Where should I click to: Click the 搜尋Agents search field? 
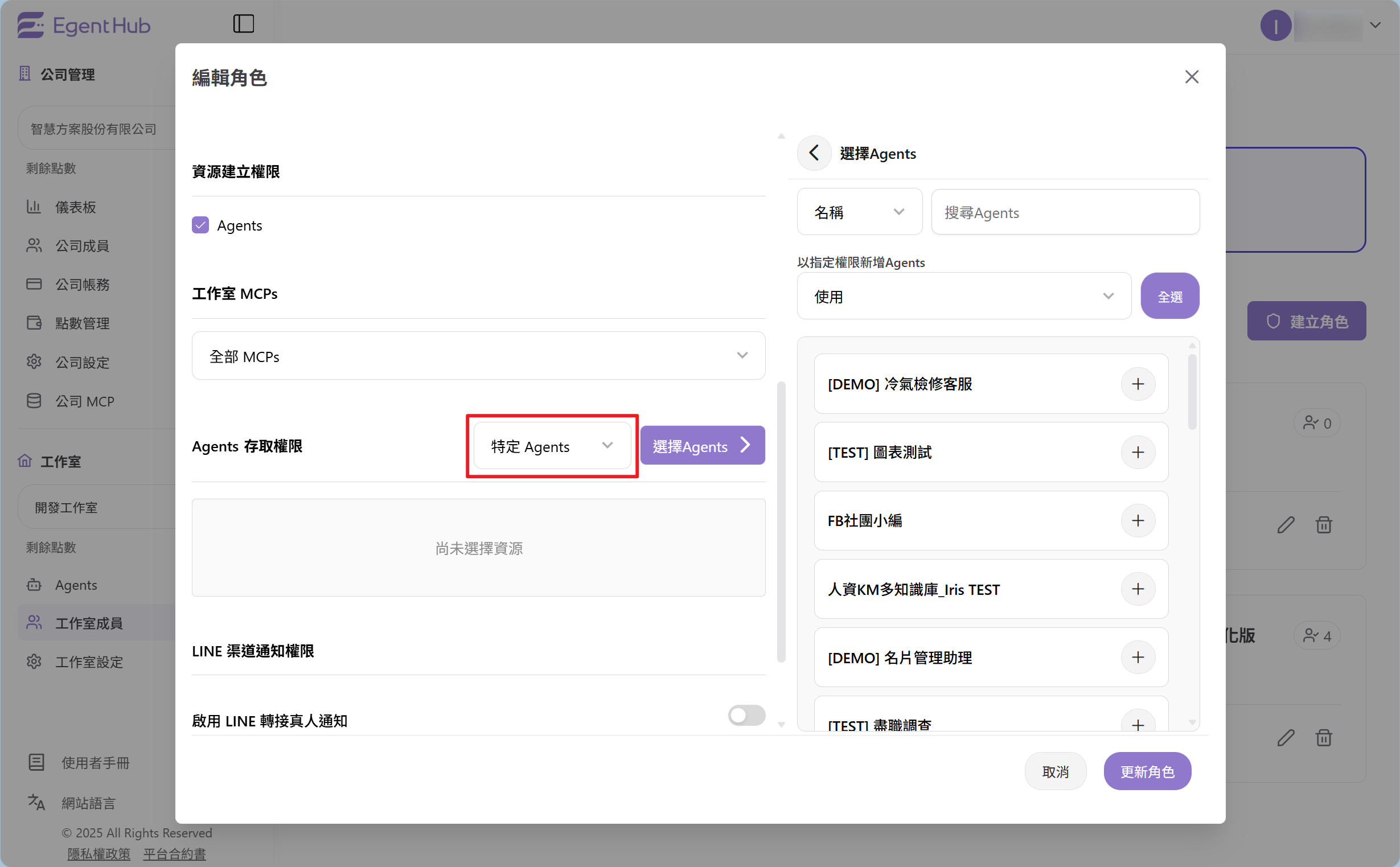click(1065, 212)
